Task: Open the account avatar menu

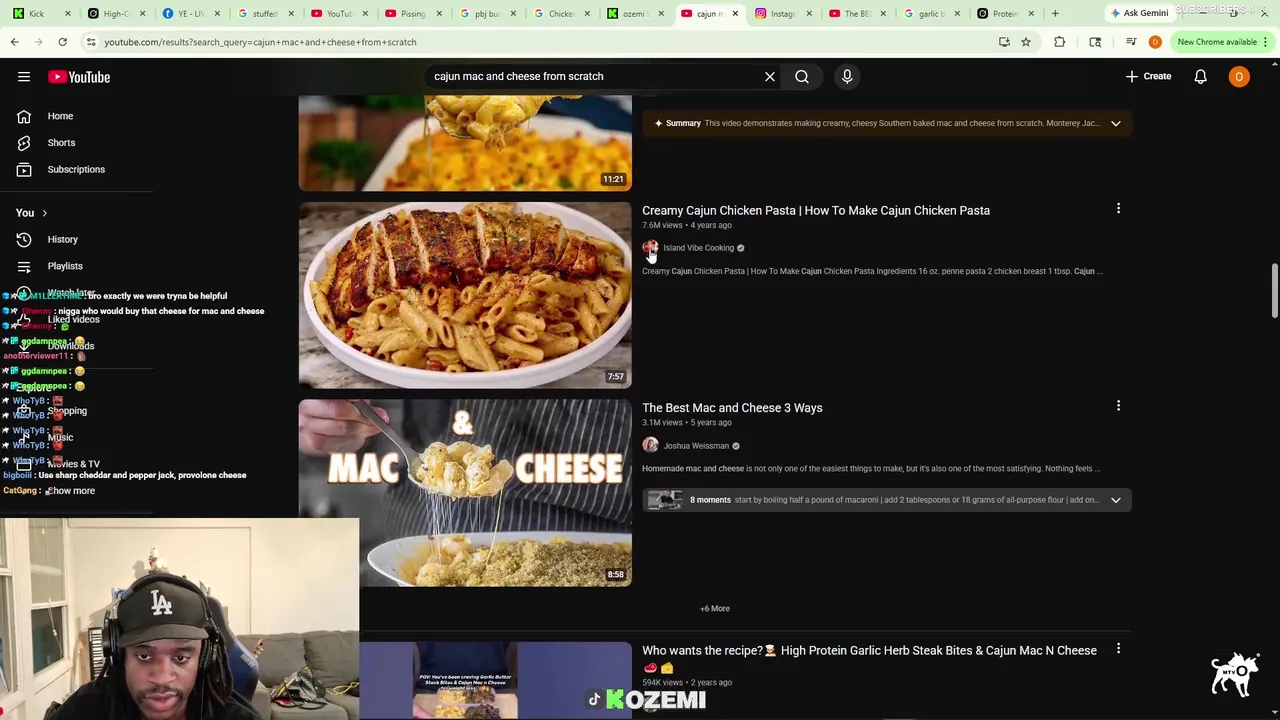Action: click(x=1239, y=76)
